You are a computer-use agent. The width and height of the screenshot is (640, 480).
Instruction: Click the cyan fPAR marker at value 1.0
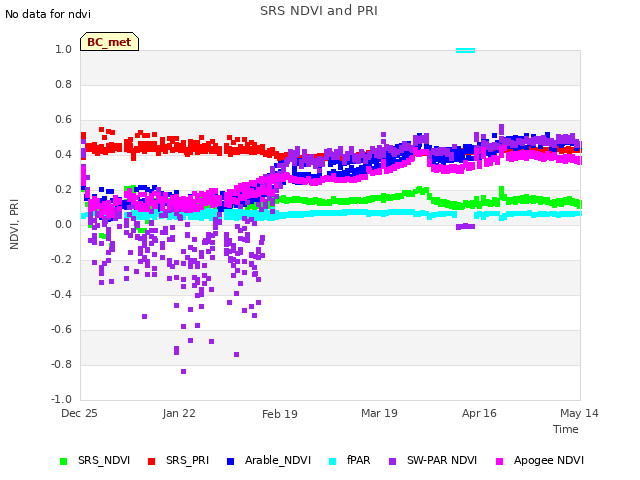[x=465, y=51]
